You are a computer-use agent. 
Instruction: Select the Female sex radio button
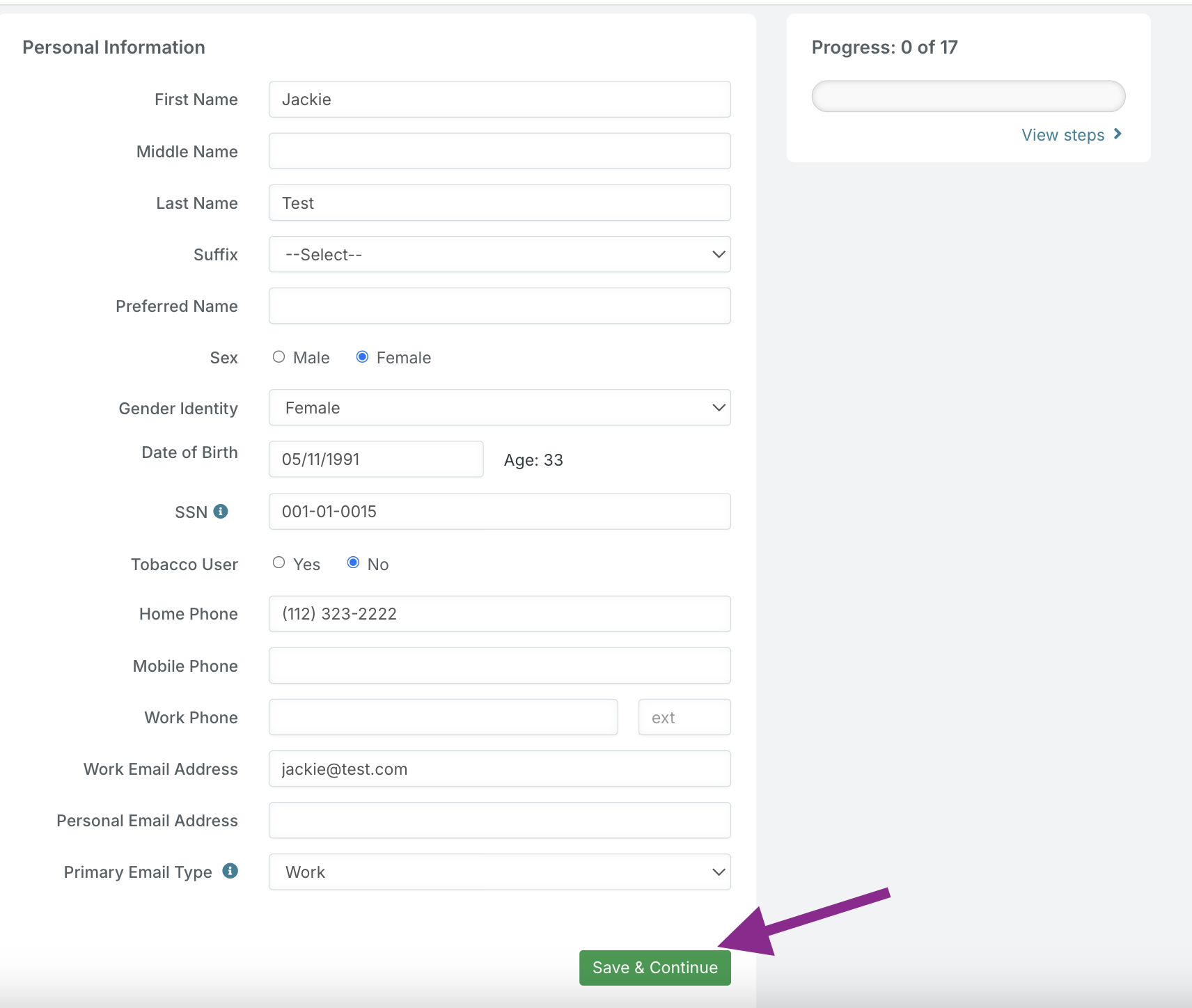coord(362,357)
